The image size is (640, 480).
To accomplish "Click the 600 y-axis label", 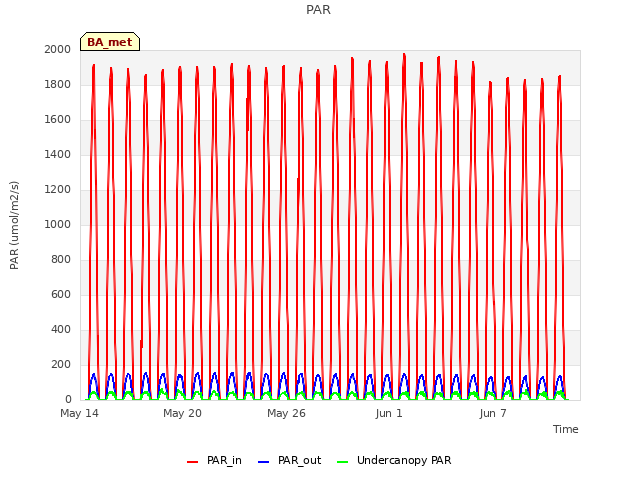I will click(x=61, y=295).
